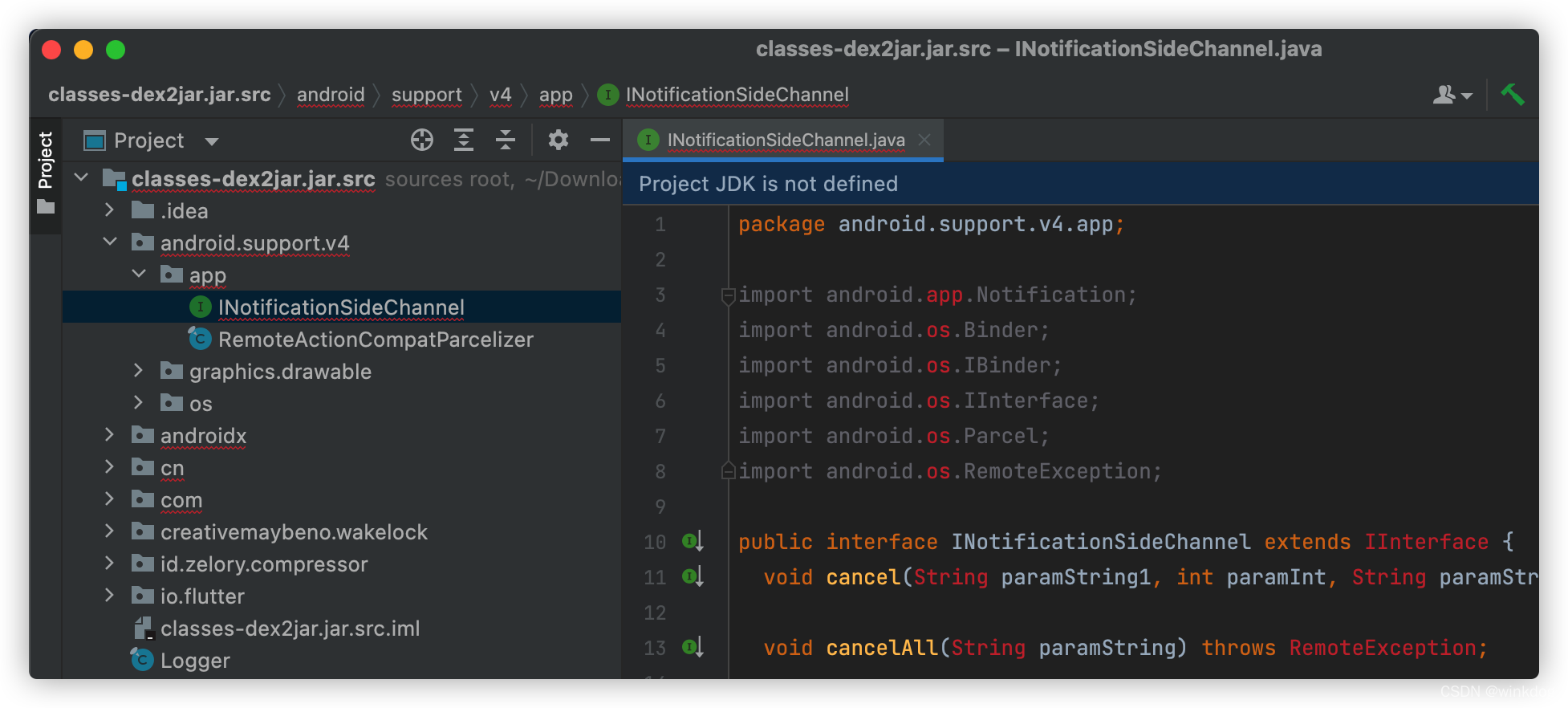Viewport: 1568px width, 708px height.
Task: Close the INotificationSideChannel.java tab
Action: (x=924, y=140)
